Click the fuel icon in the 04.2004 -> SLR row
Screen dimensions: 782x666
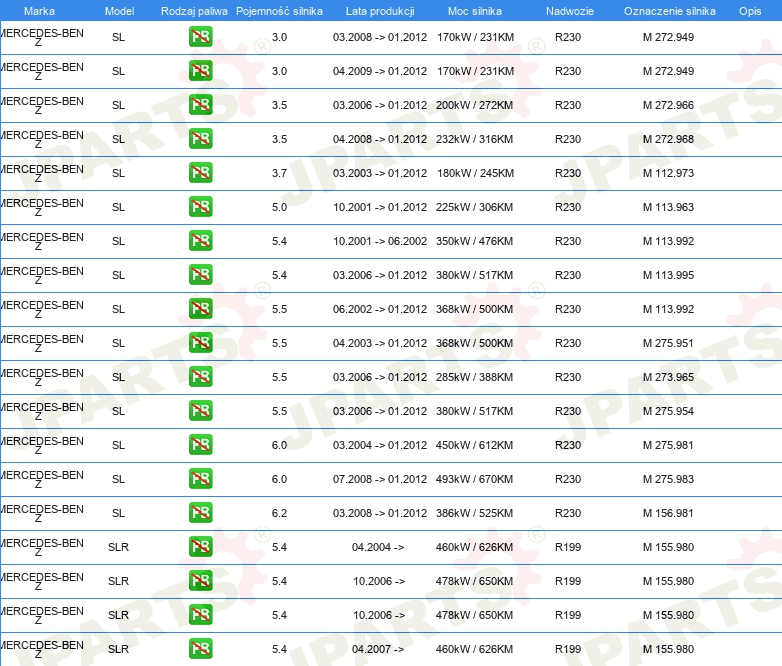point(200,547)
